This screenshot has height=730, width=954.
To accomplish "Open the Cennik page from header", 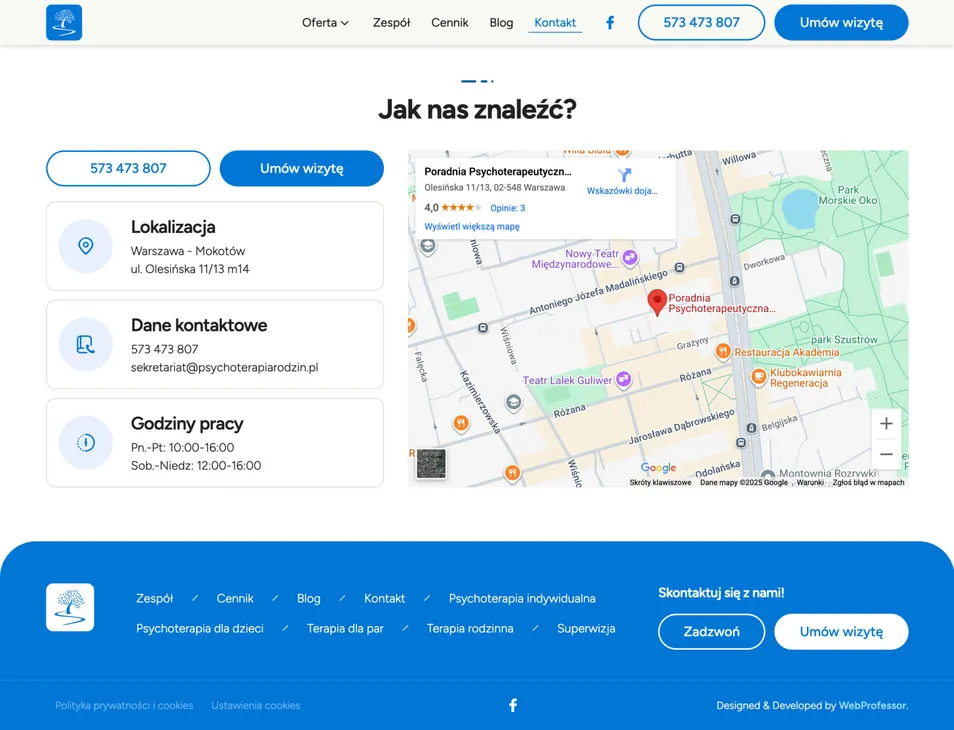I will click(450, 22).
